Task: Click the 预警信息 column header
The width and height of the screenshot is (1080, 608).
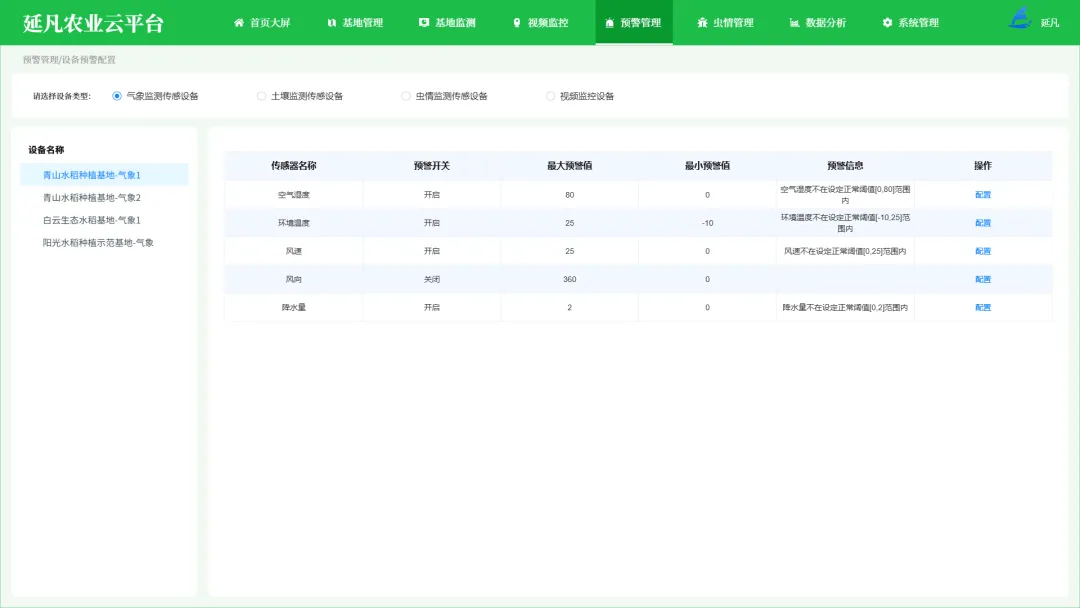Action: pos(845,165)
